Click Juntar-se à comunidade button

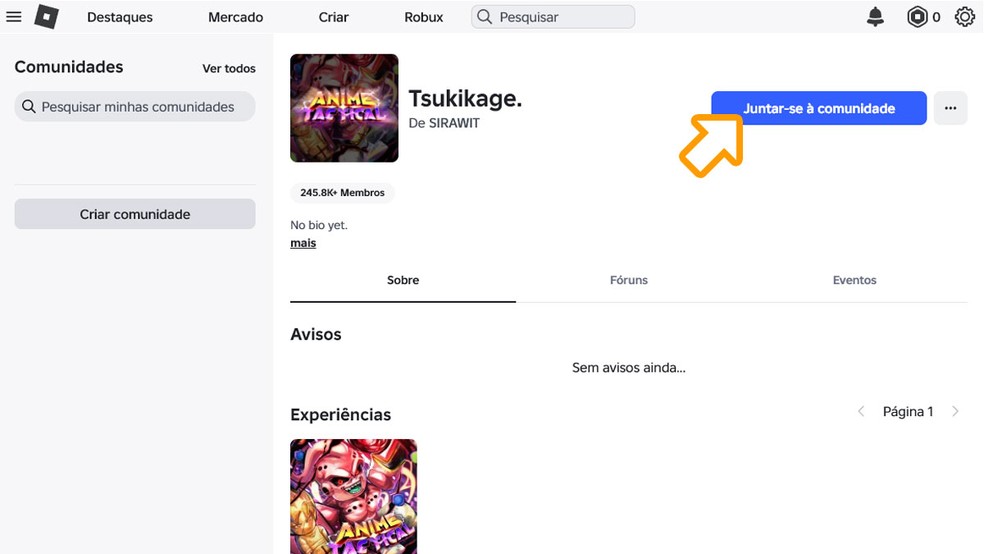click(819, 108)
